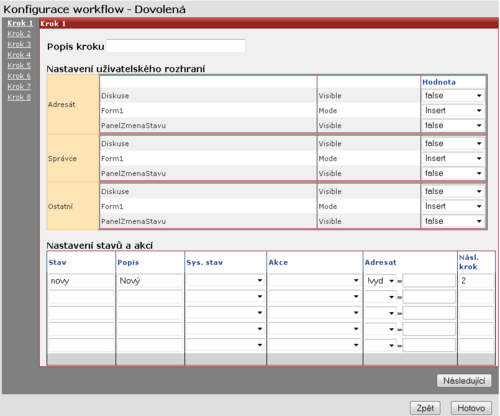The width and height of the screenshot is (500, 416).
Task: Open the 'lvyd' Adresat dropdown
Action: tap(381, 281)
